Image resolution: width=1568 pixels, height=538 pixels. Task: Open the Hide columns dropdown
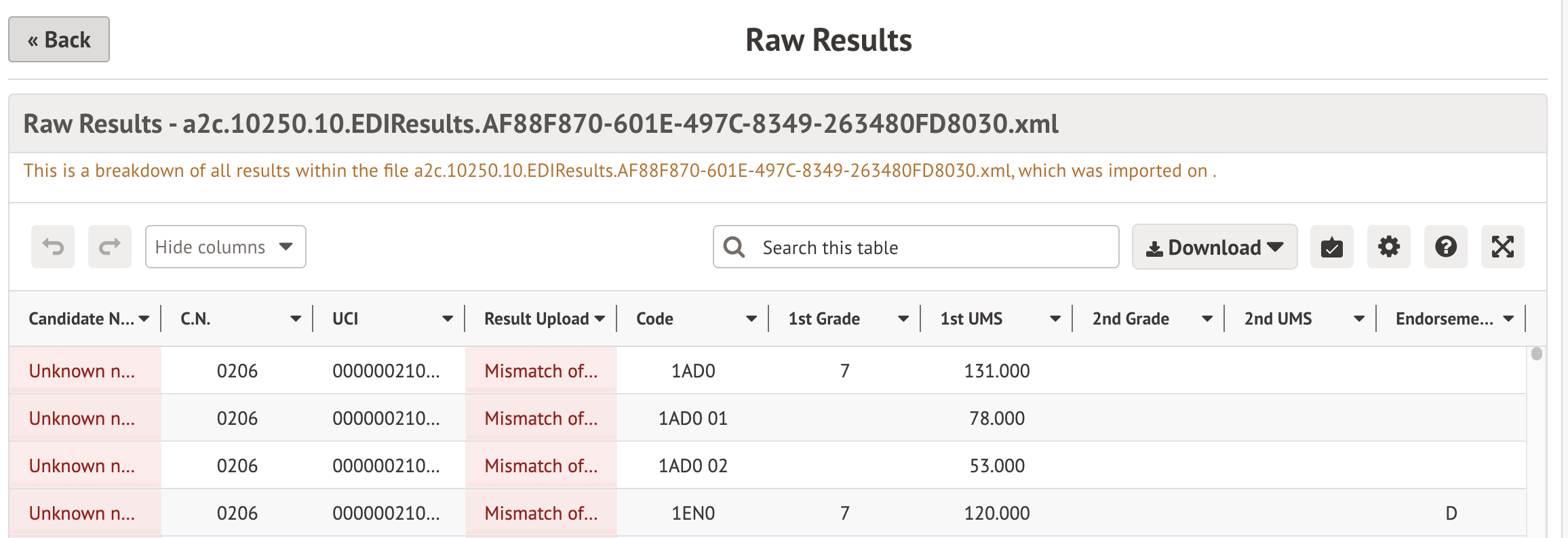[225, 247]
